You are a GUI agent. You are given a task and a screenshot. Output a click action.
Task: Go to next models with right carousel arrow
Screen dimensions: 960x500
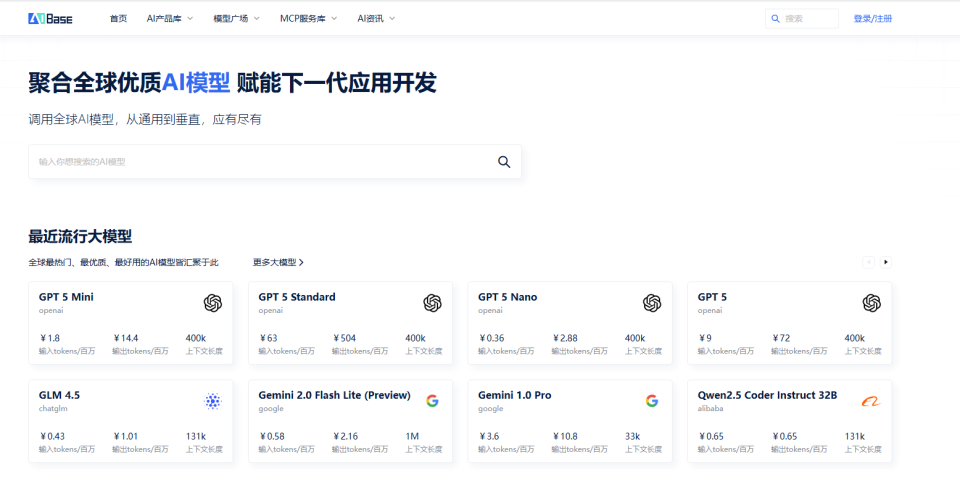pos(885,262)
